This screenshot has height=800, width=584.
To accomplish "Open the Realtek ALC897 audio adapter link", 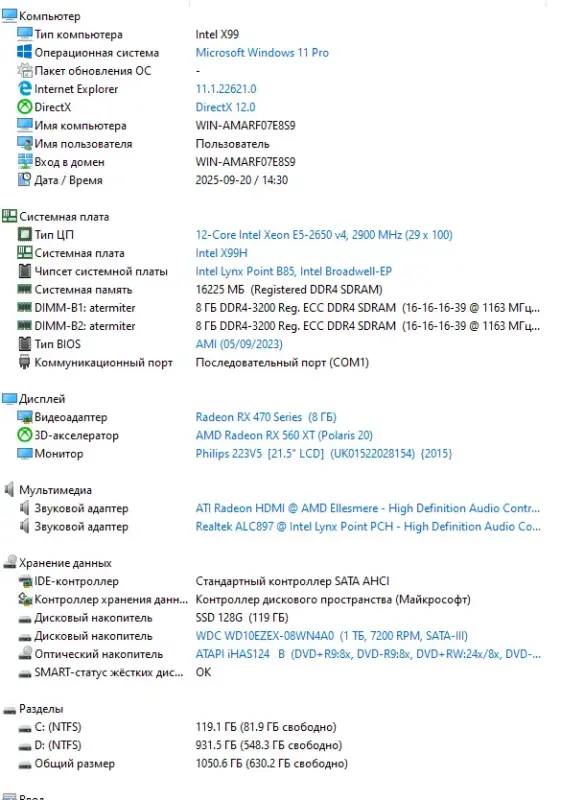I will [x=368, y=527].
